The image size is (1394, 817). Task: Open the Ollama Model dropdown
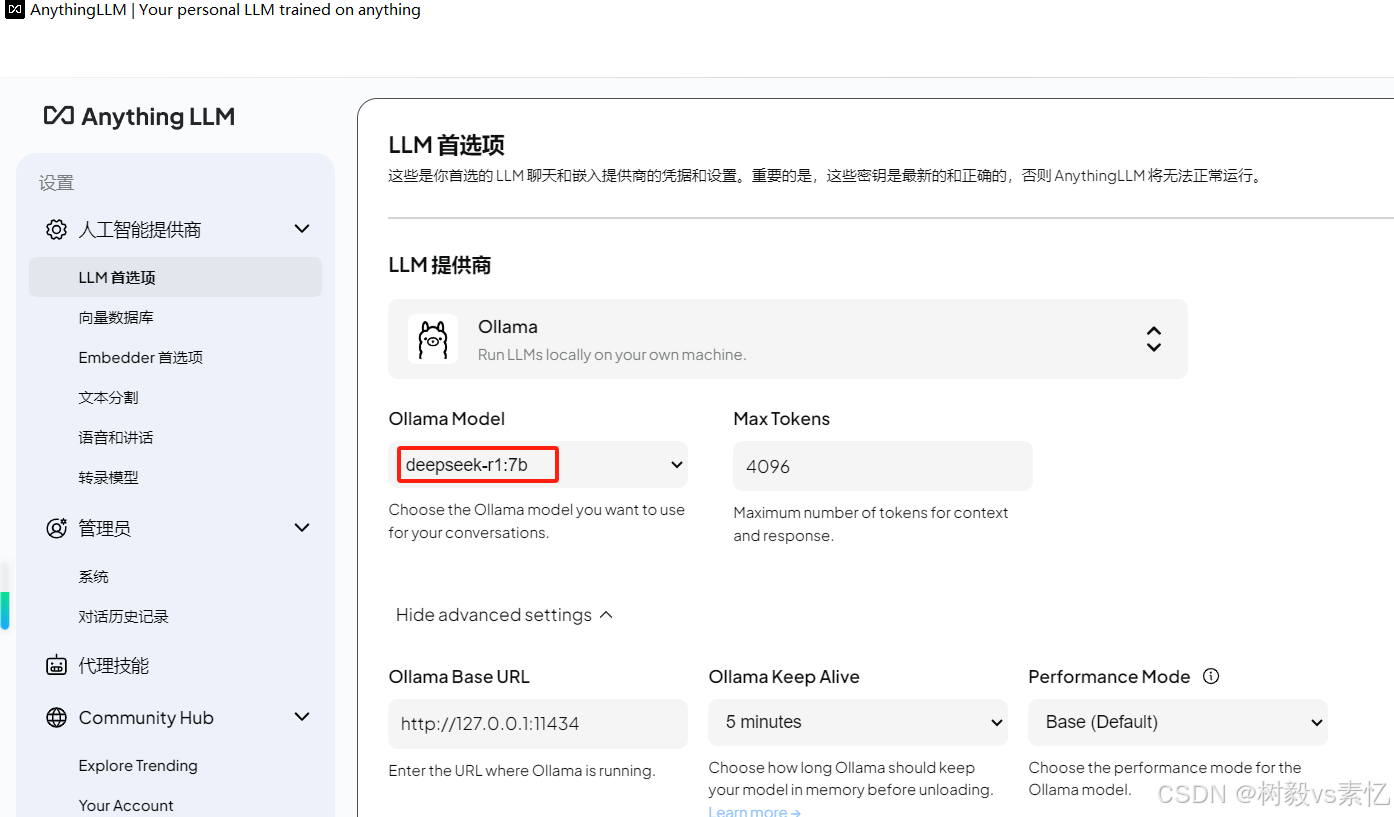[538, 465]
